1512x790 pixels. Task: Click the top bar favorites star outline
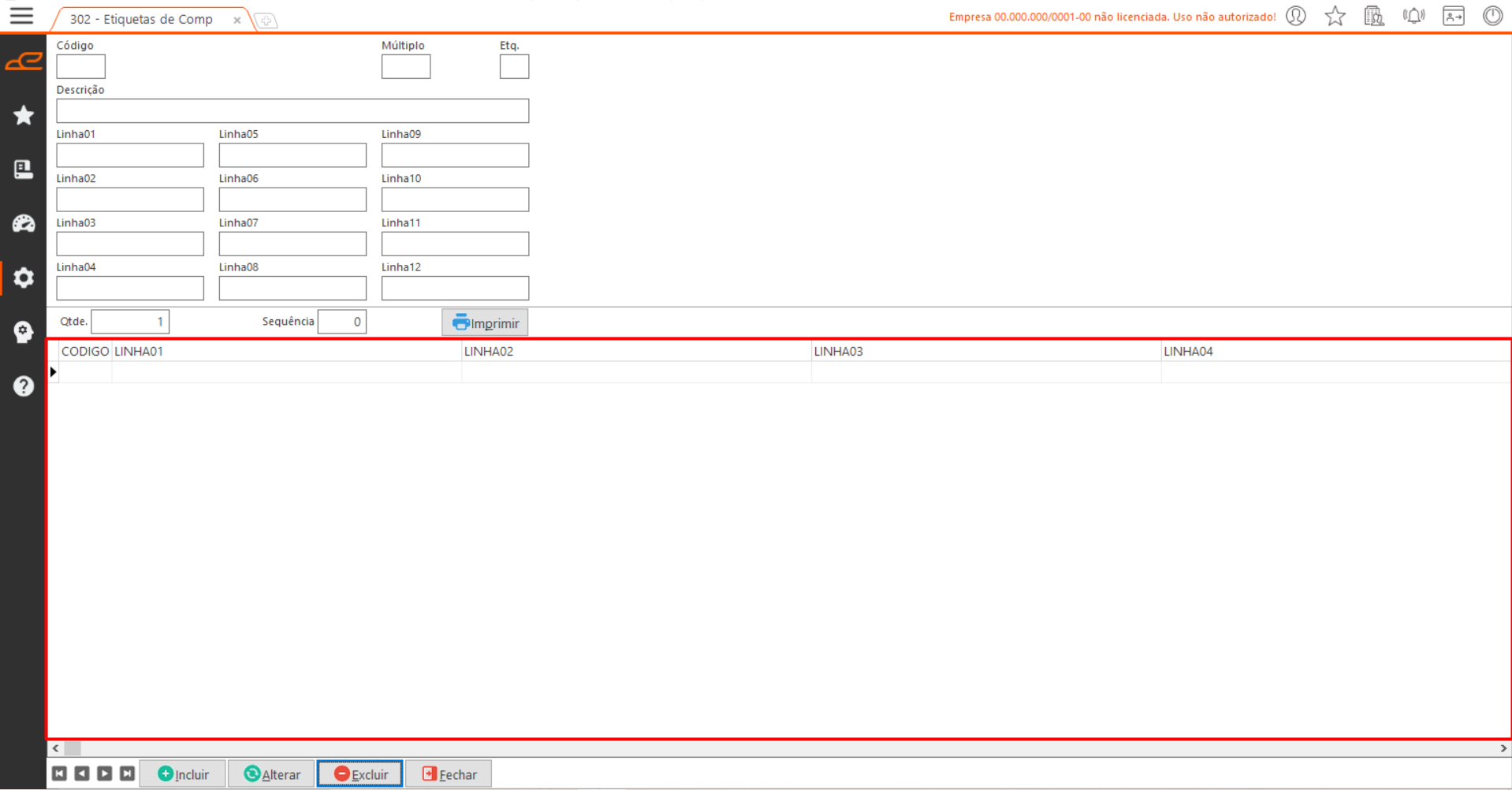1335,16
